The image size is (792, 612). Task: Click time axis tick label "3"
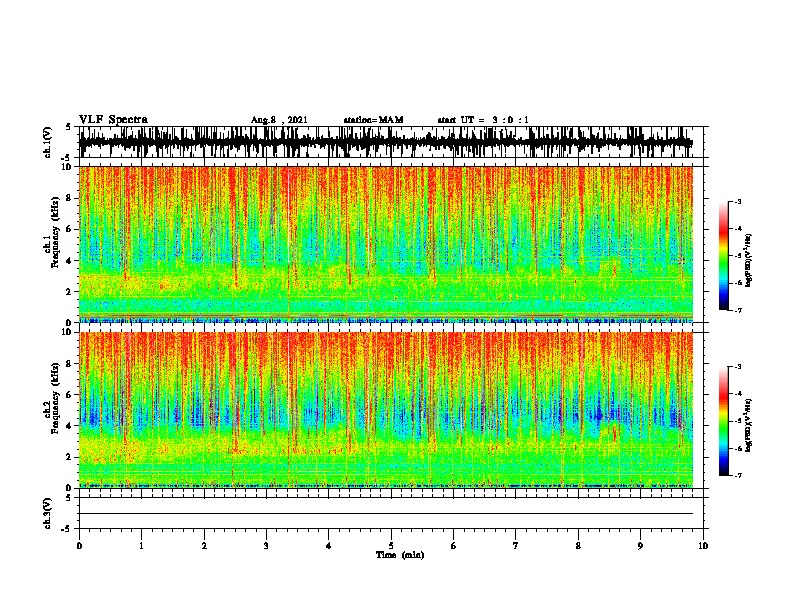[266, 546]
